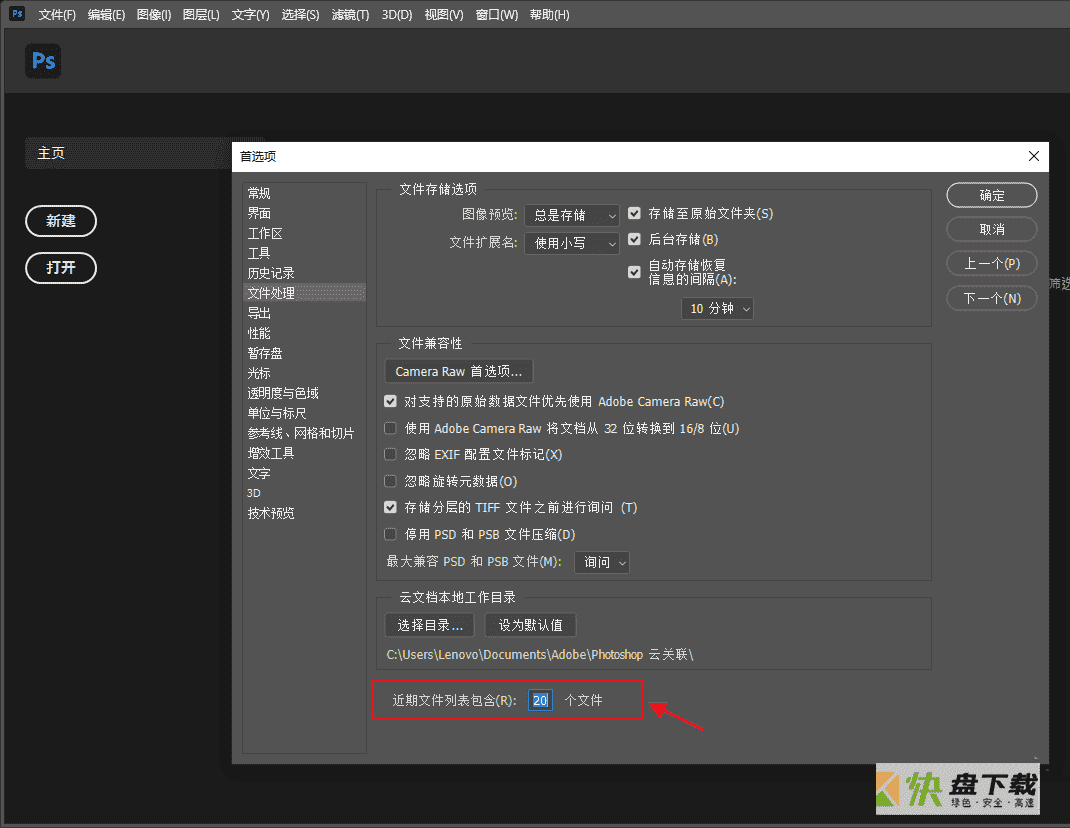Viewport: 1070px width, 828px height.
Task: Toggle 存储至原始文件夹(S) checkbox
Action: click(634, 213)
